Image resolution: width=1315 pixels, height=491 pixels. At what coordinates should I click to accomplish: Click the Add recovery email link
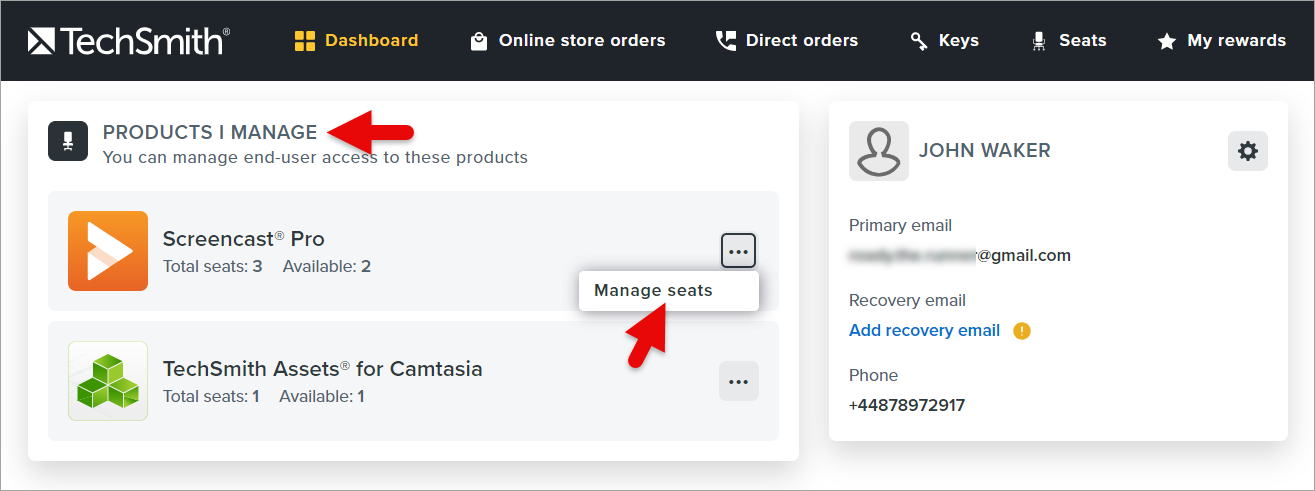click(x=924, y=330)
